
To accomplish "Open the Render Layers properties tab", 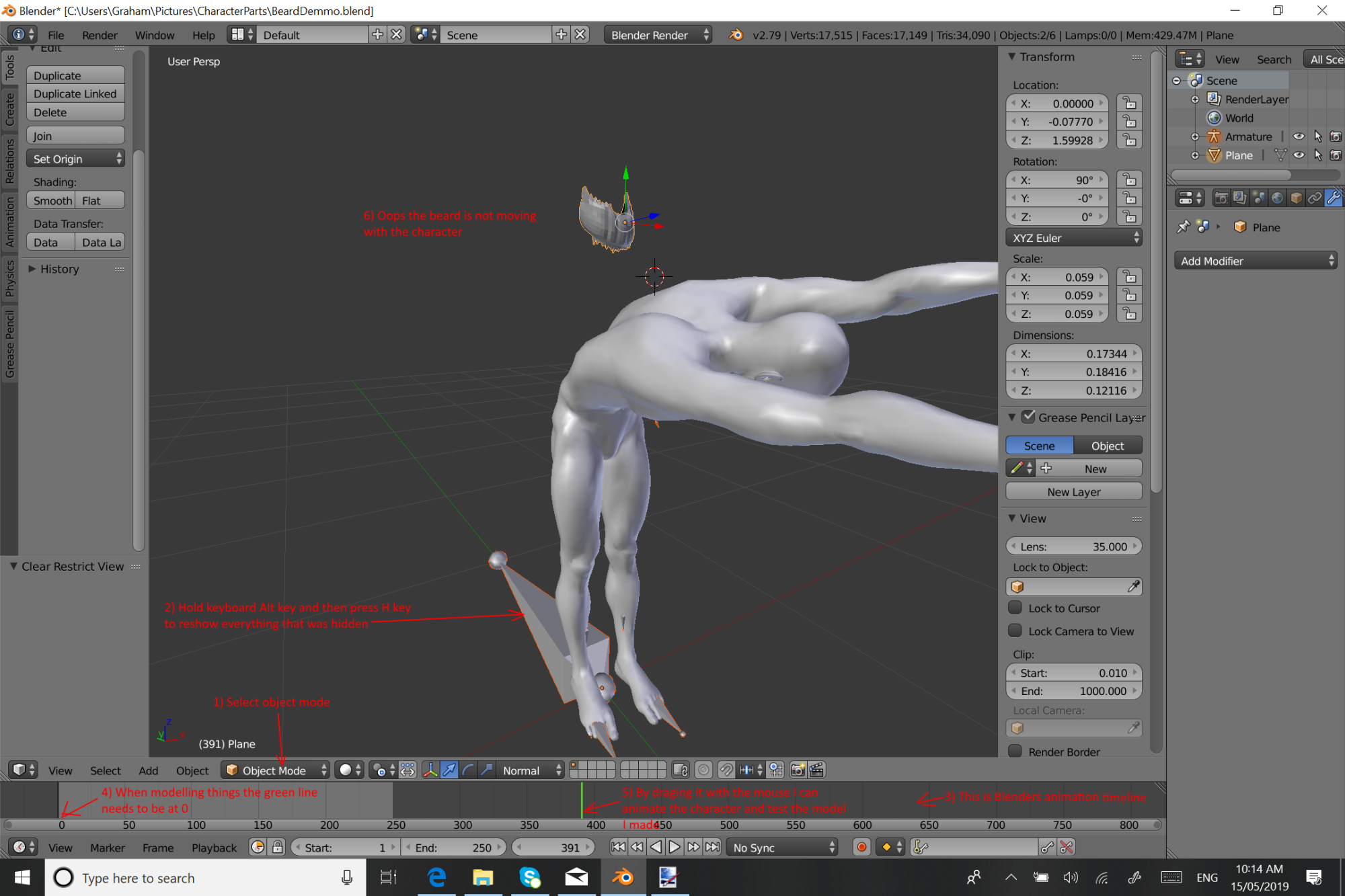I will coord(1239,198).
